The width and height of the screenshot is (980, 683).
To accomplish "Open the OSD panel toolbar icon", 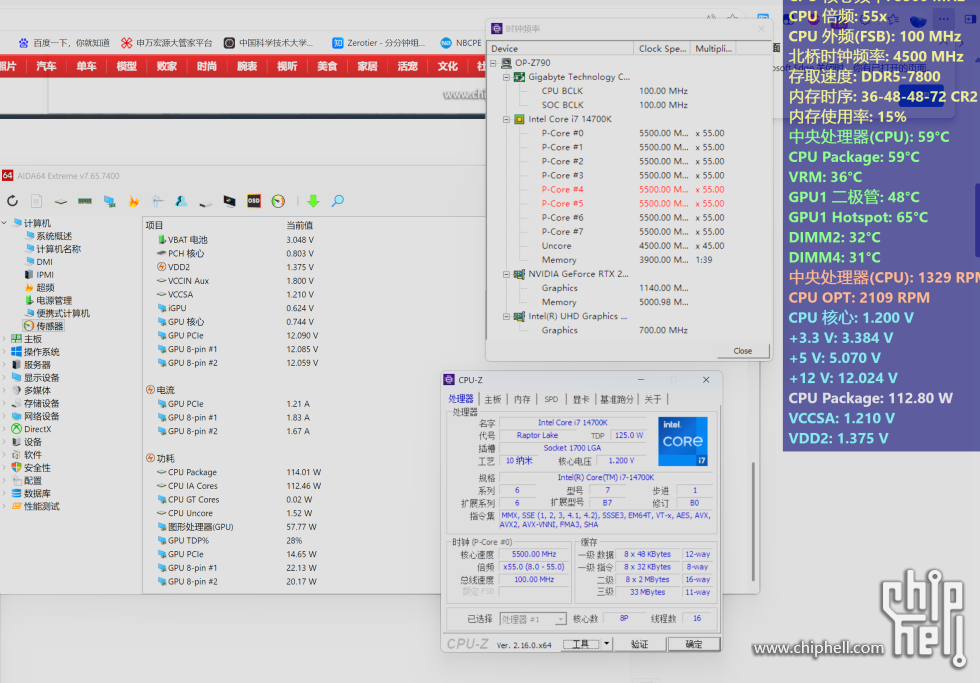I will (254, 201).
